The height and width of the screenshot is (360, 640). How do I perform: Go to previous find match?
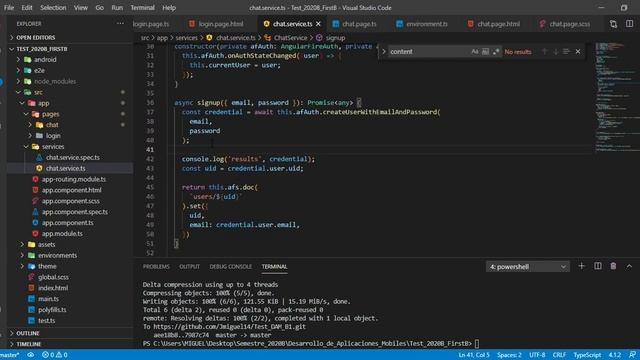(544, 51)
